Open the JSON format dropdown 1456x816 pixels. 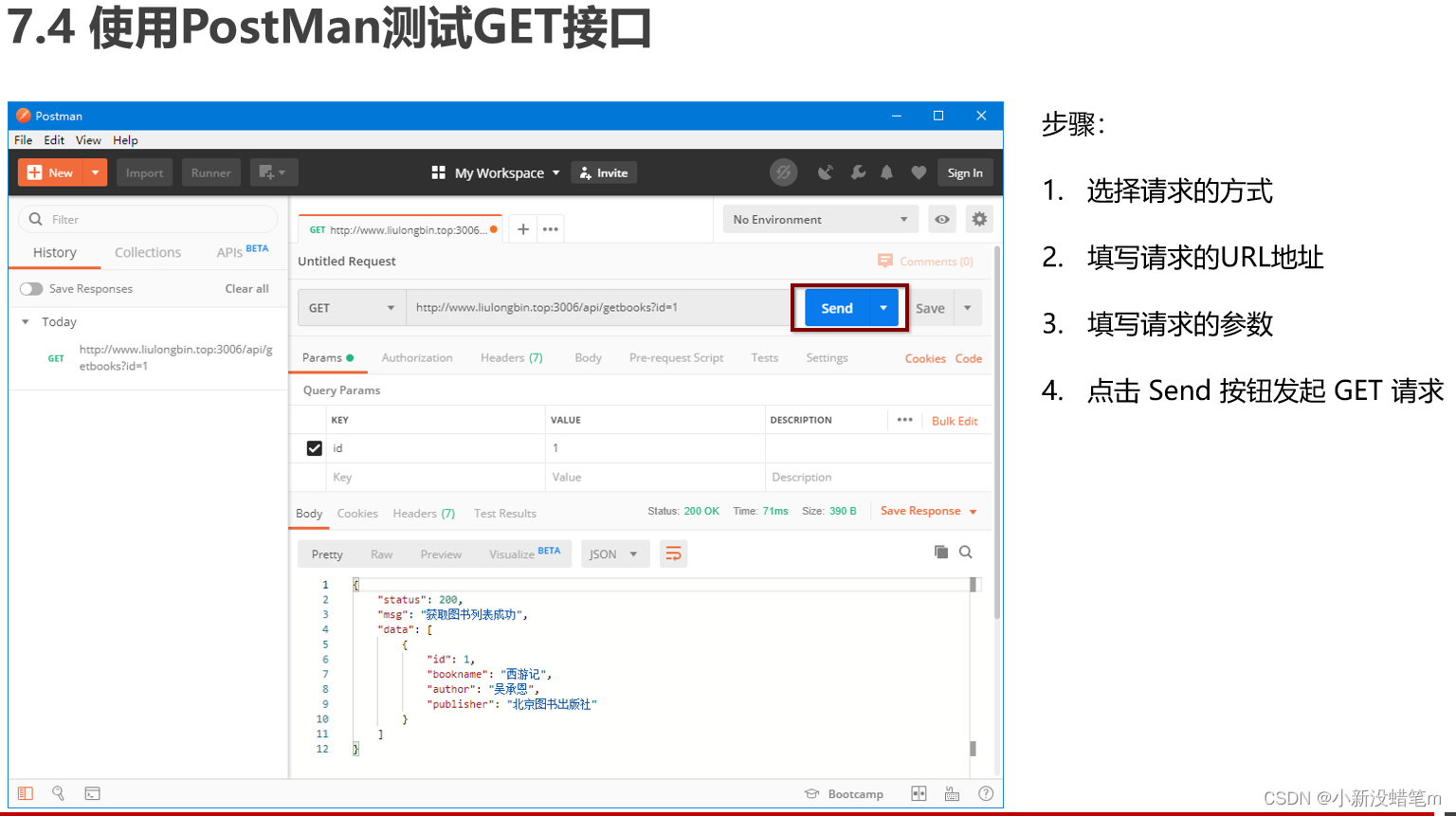pyautogui.click(x=614, y=554)
